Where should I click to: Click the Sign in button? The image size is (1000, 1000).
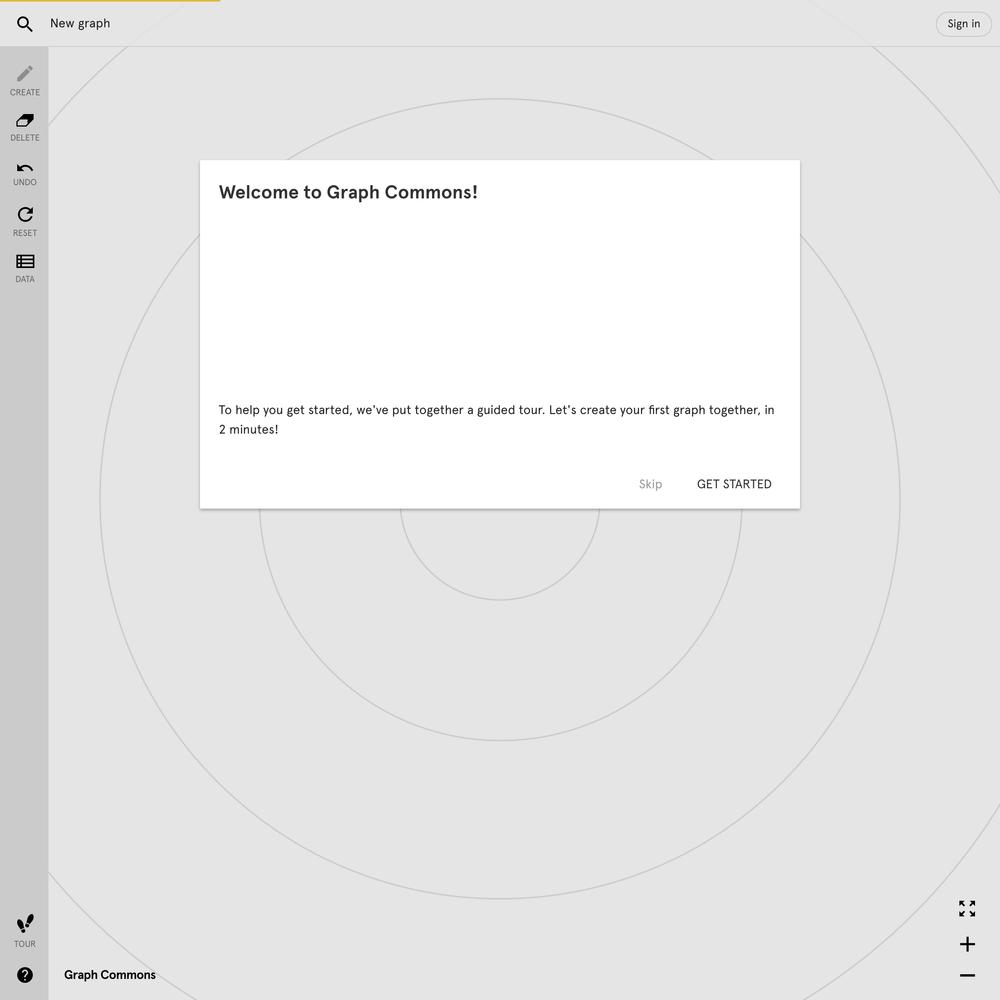(963, 24)
